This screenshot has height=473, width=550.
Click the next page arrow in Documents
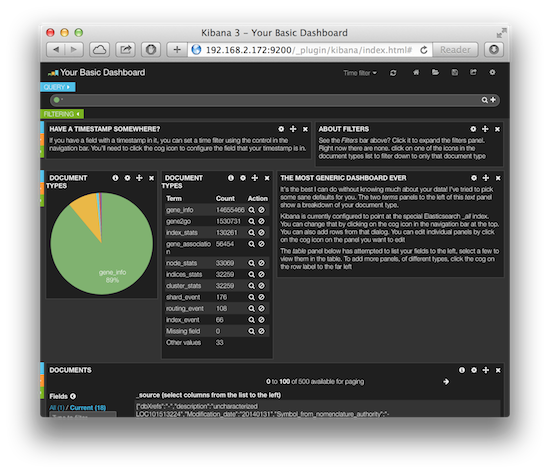point(446,381)
